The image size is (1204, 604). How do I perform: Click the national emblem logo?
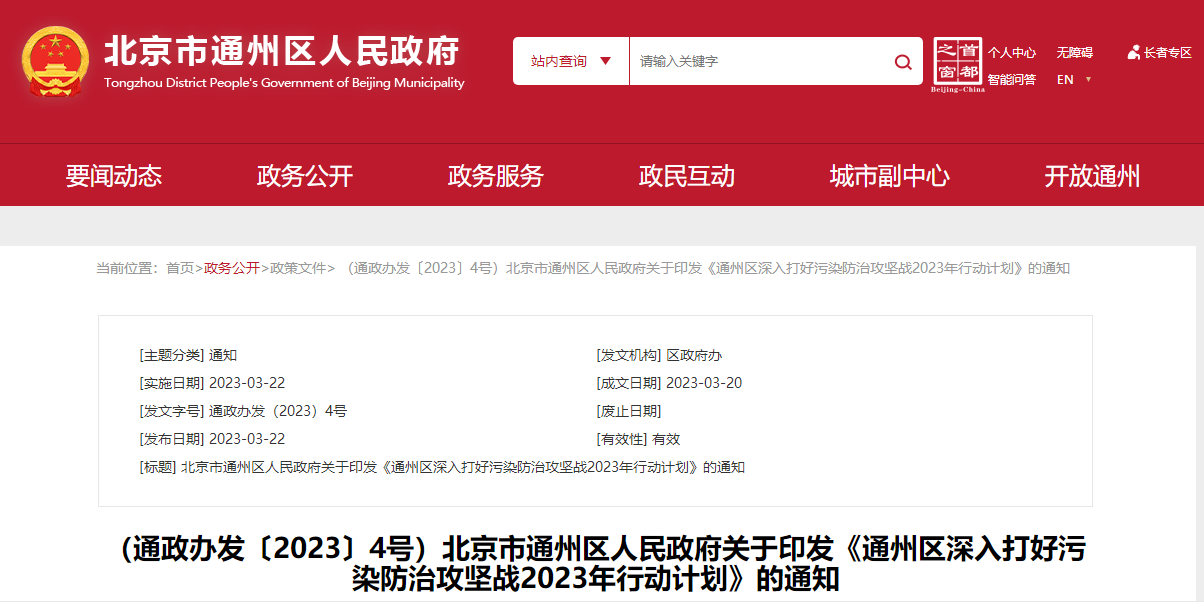coord(55,62)
